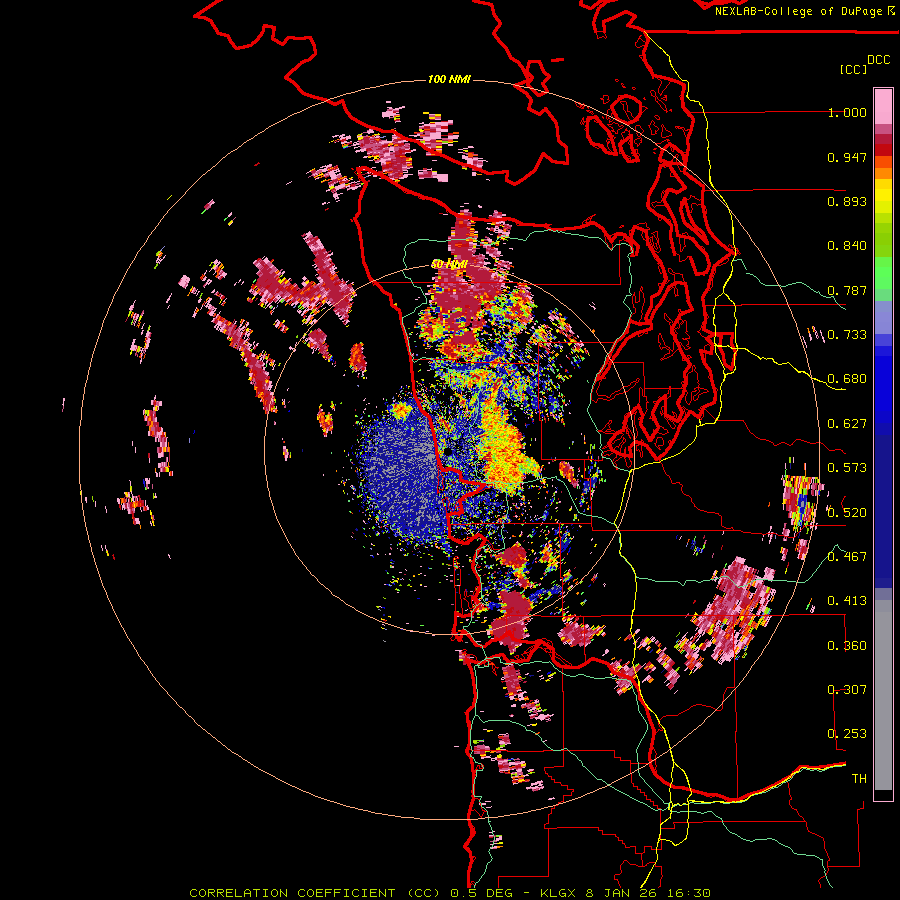The image size is (900, 900).
Task: Pick the light pink legend swatch
Action: point(883,107)
